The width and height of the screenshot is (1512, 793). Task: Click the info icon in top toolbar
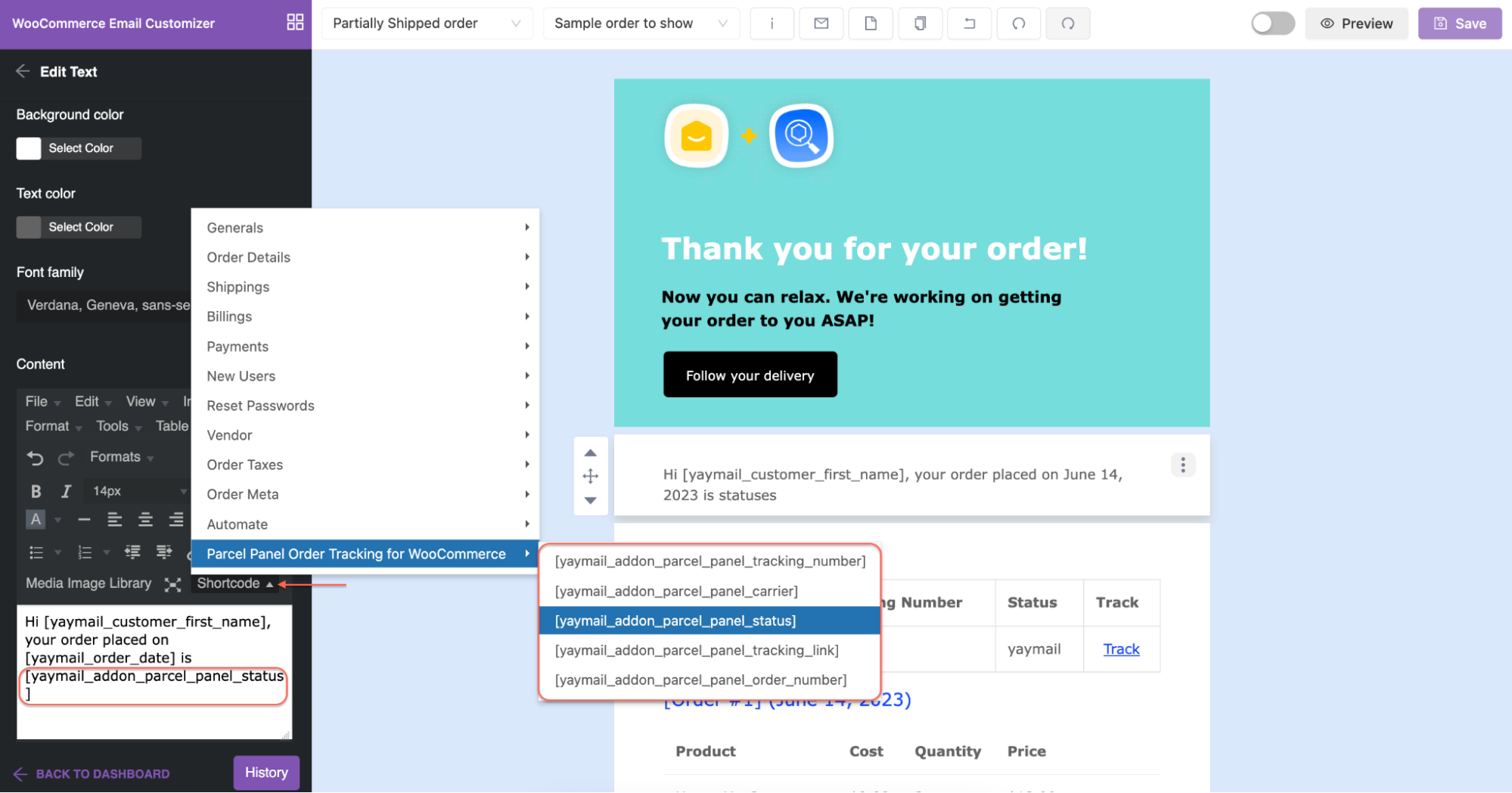(772, 23)
